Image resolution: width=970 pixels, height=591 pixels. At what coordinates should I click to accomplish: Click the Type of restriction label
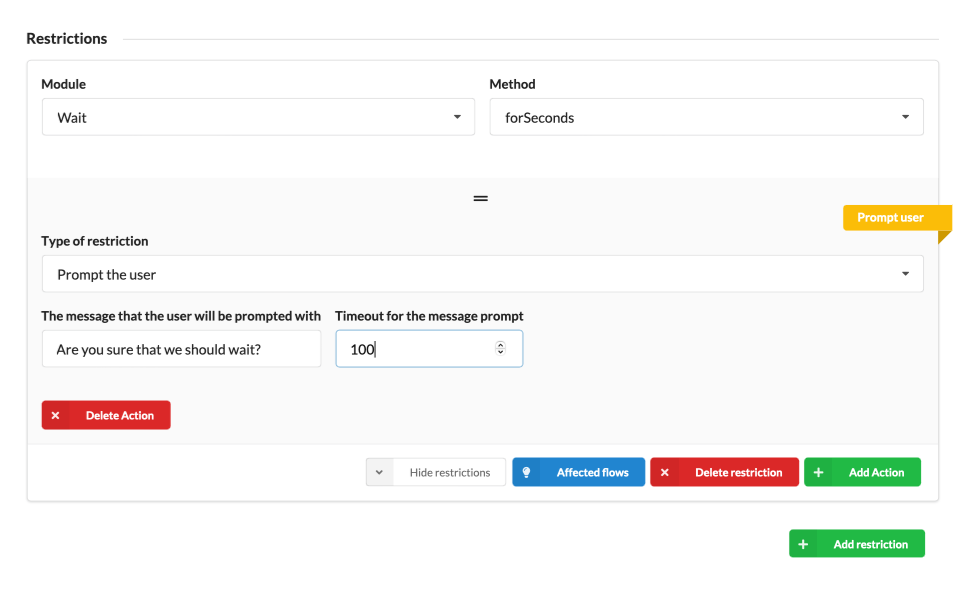(95, 241)
